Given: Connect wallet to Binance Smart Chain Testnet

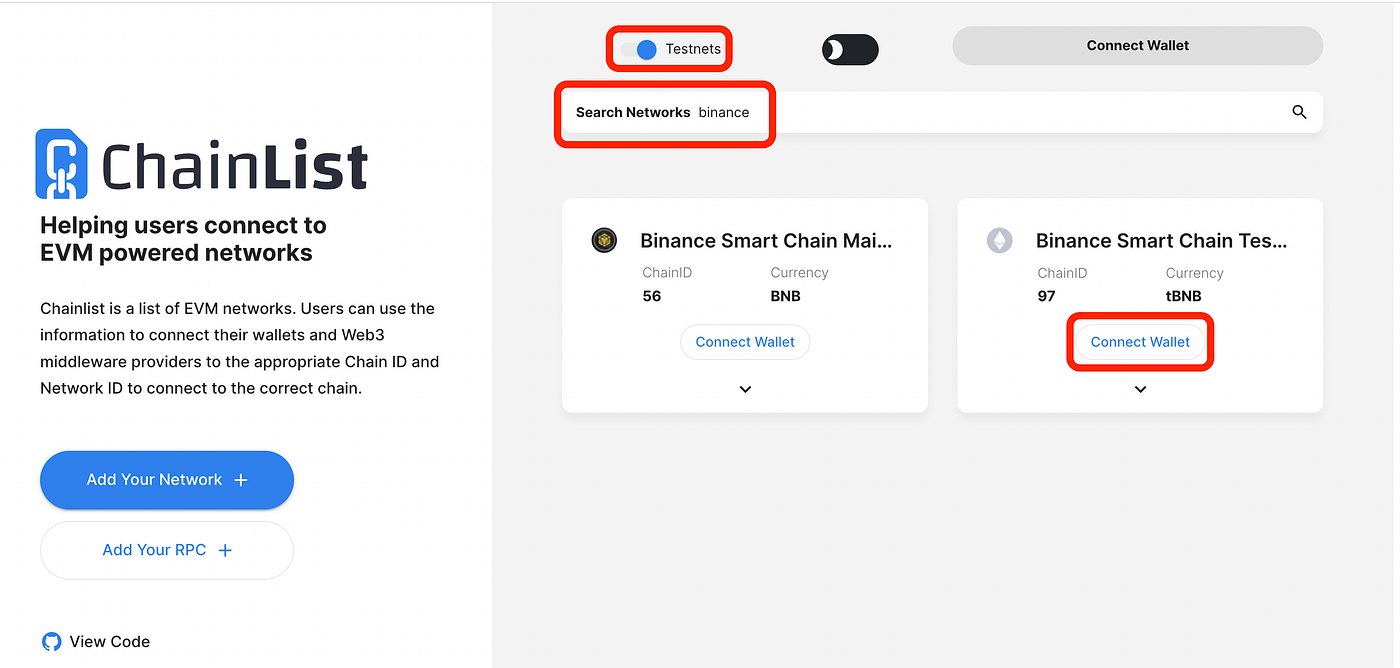Looking at the screenshot, I should tap(1140, 342).
